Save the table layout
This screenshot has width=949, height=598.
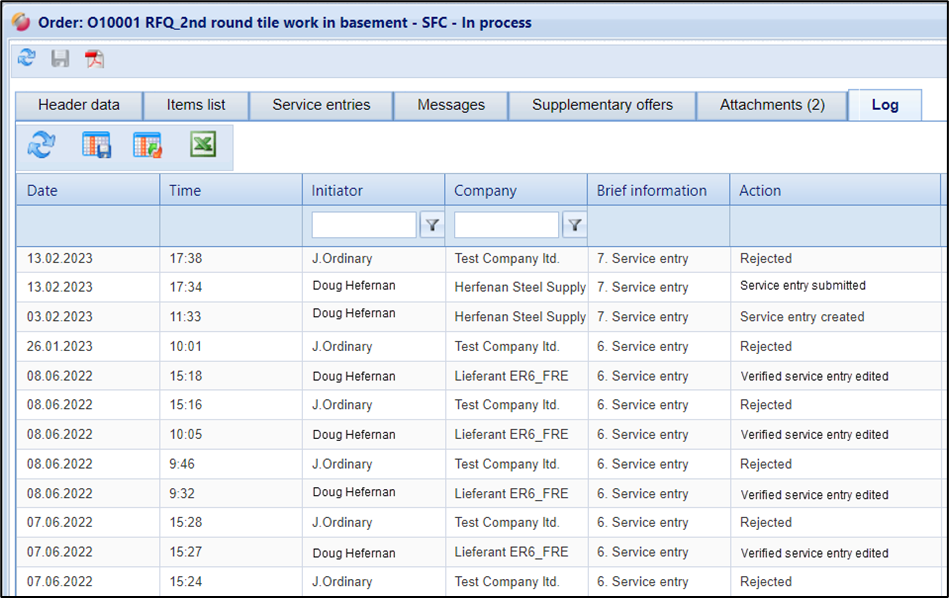96,146
